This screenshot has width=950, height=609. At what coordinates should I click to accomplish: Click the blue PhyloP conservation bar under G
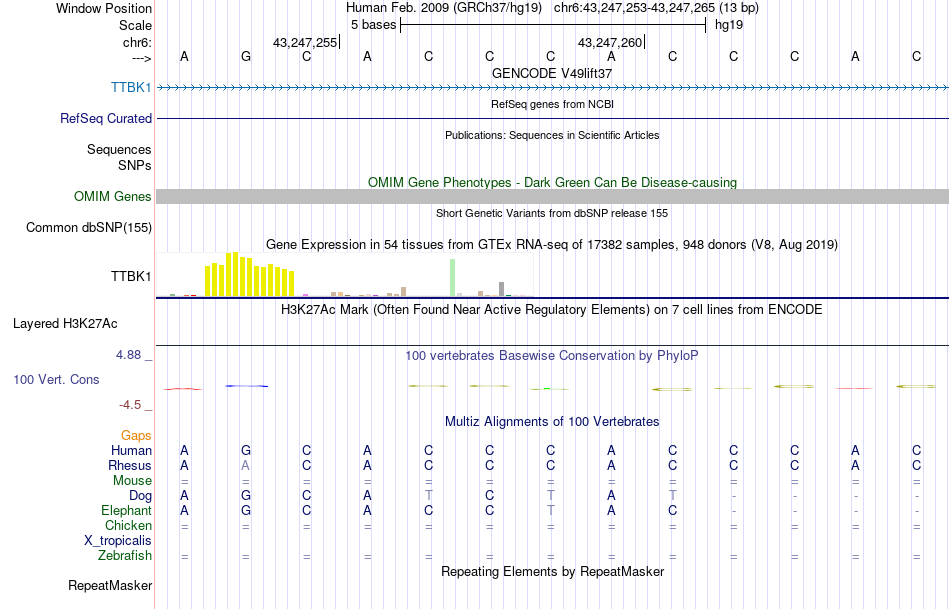coord(247,386)
